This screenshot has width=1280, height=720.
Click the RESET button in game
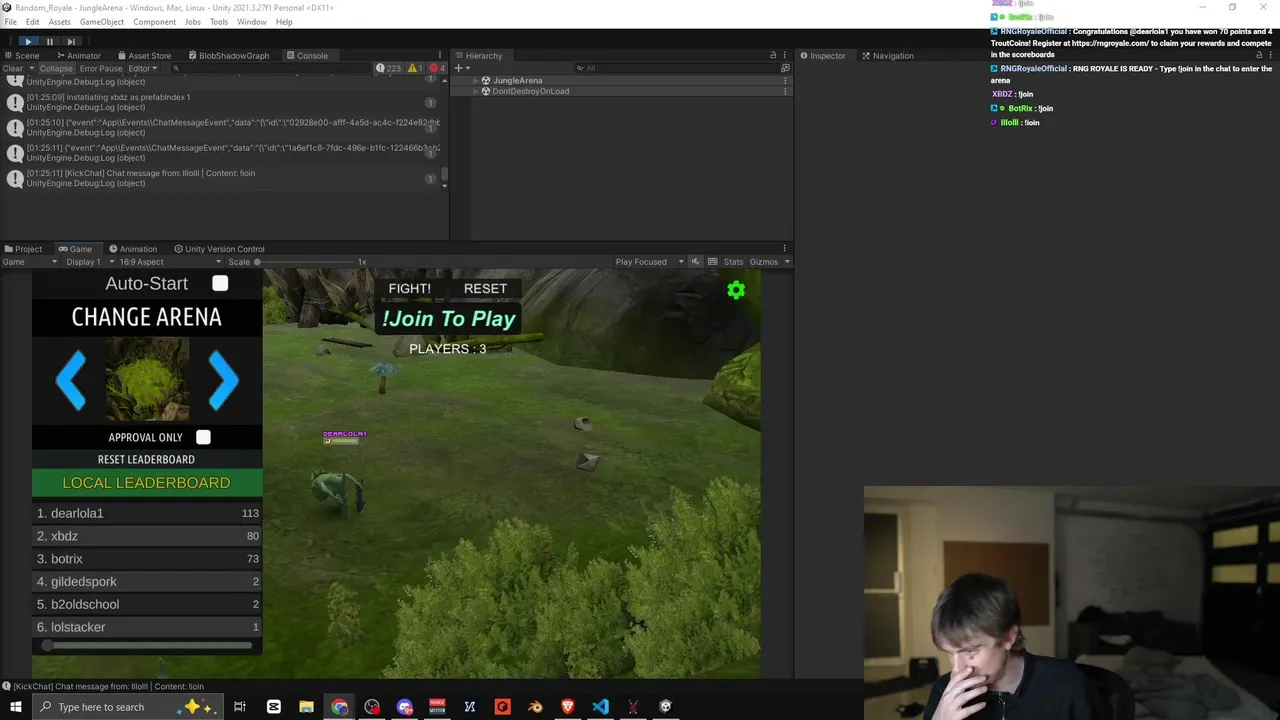pyautogui.click(x=485, y=288)
